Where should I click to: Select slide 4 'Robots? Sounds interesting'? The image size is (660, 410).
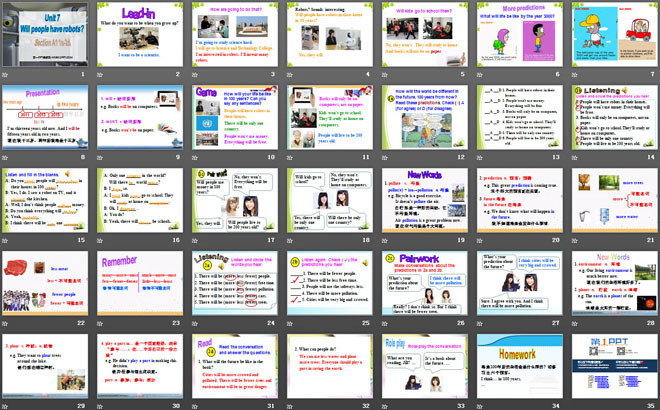click(330, 35)
